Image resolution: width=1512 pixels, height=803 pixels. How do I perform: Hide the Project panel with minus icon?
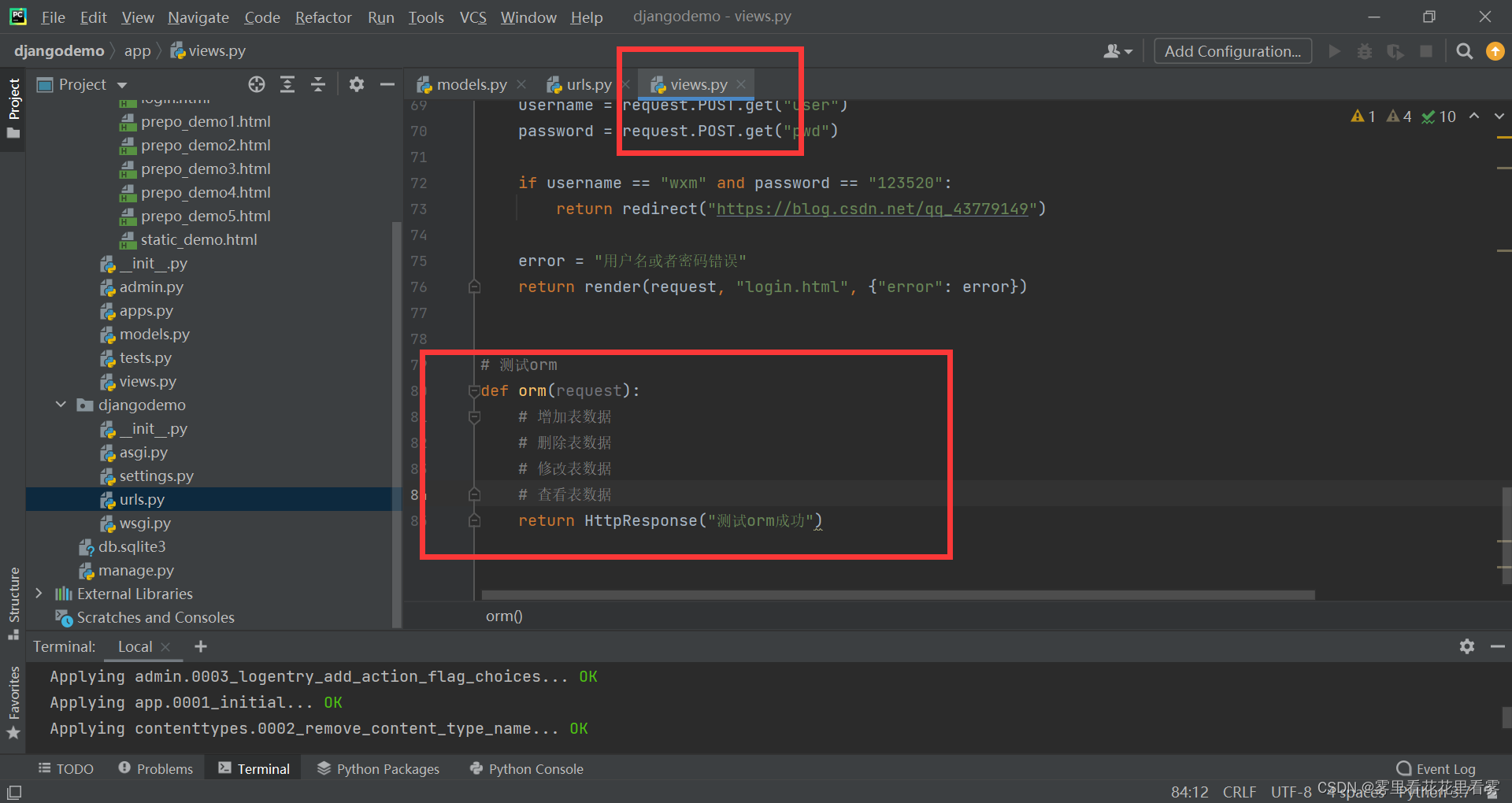(387, 84)
